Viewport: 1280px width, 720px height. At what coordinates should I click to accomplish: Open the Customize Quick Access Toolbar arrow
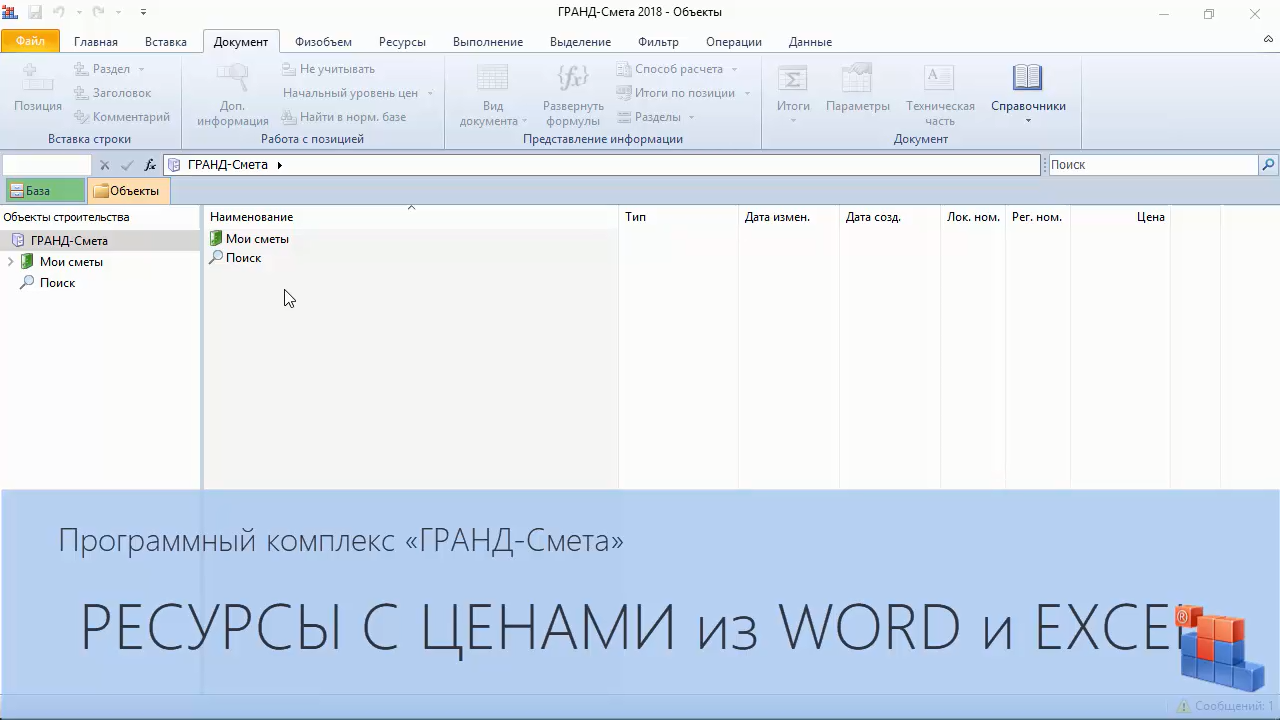coord(143,13)
